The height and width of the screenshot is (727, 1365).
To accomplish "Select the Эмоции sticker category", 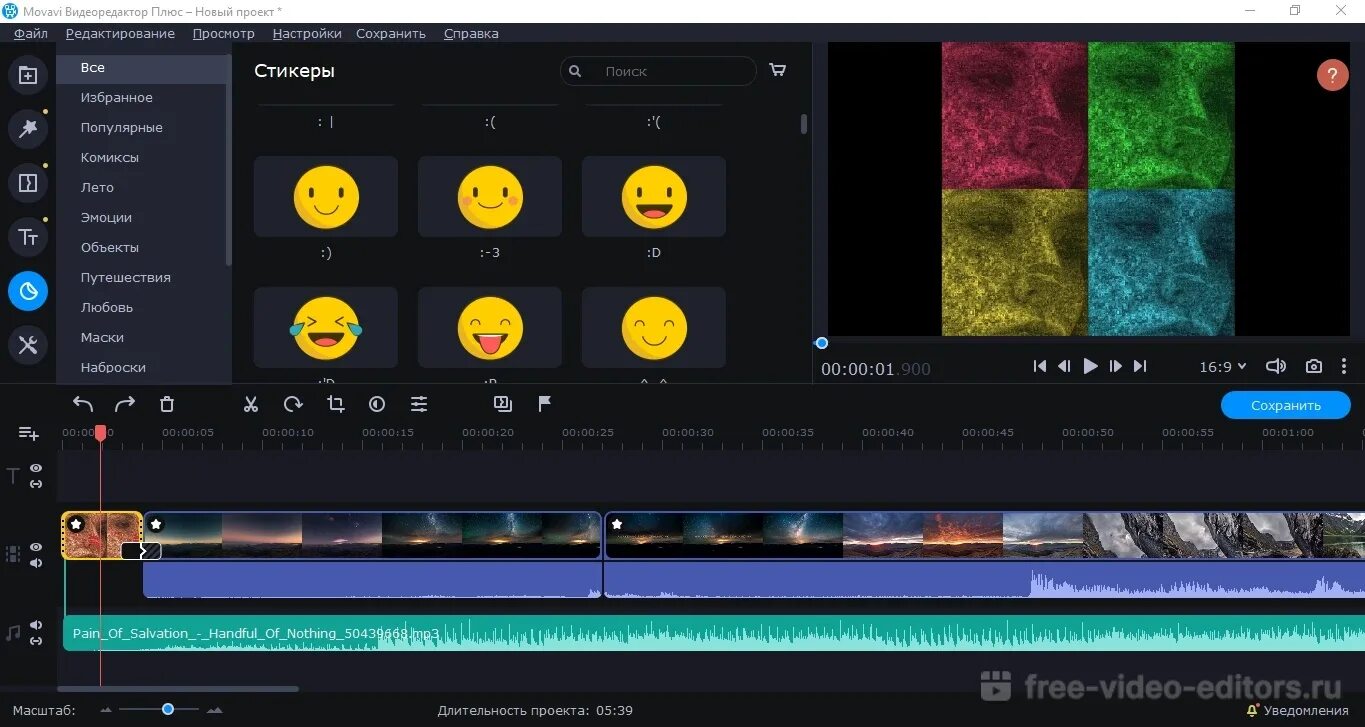I will pos(106,217).
